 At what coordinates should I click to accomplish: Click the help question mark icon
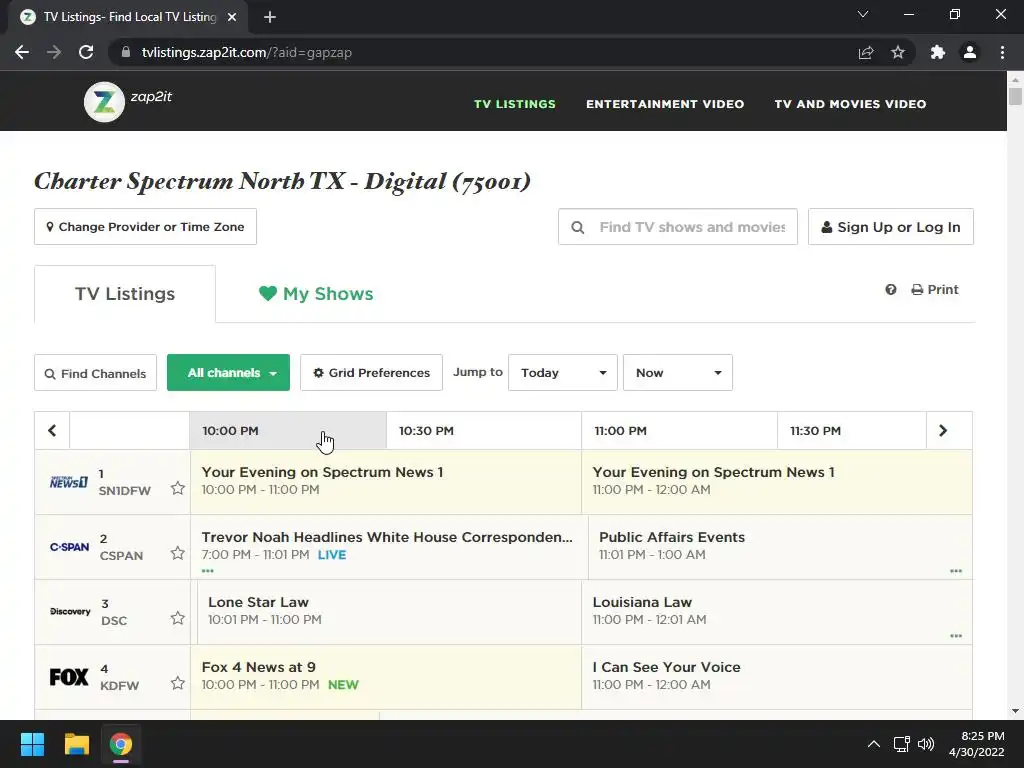(x=891, y=289)
